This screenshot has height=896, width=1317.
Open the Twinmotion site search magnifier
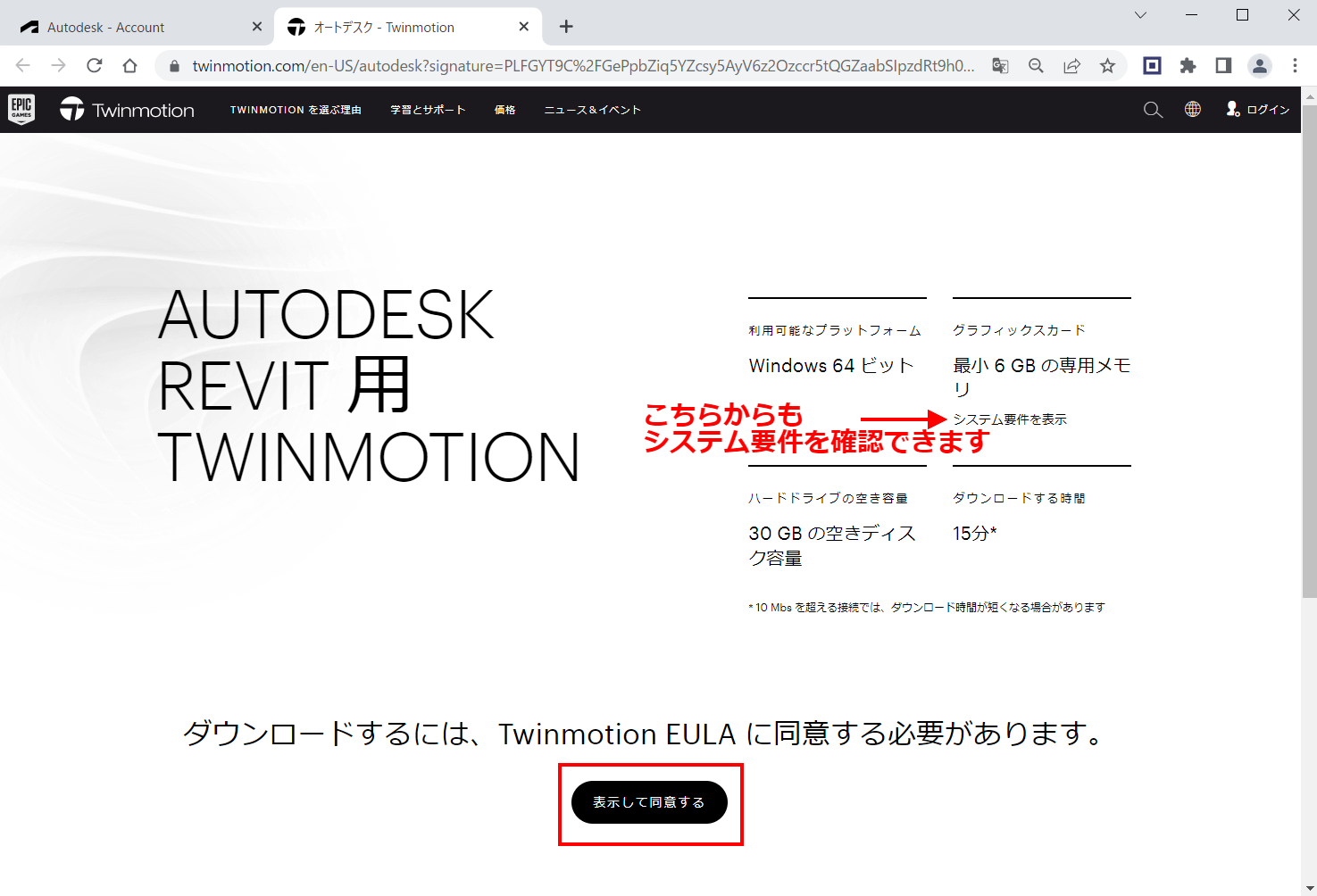click(x=1153, y=109)
